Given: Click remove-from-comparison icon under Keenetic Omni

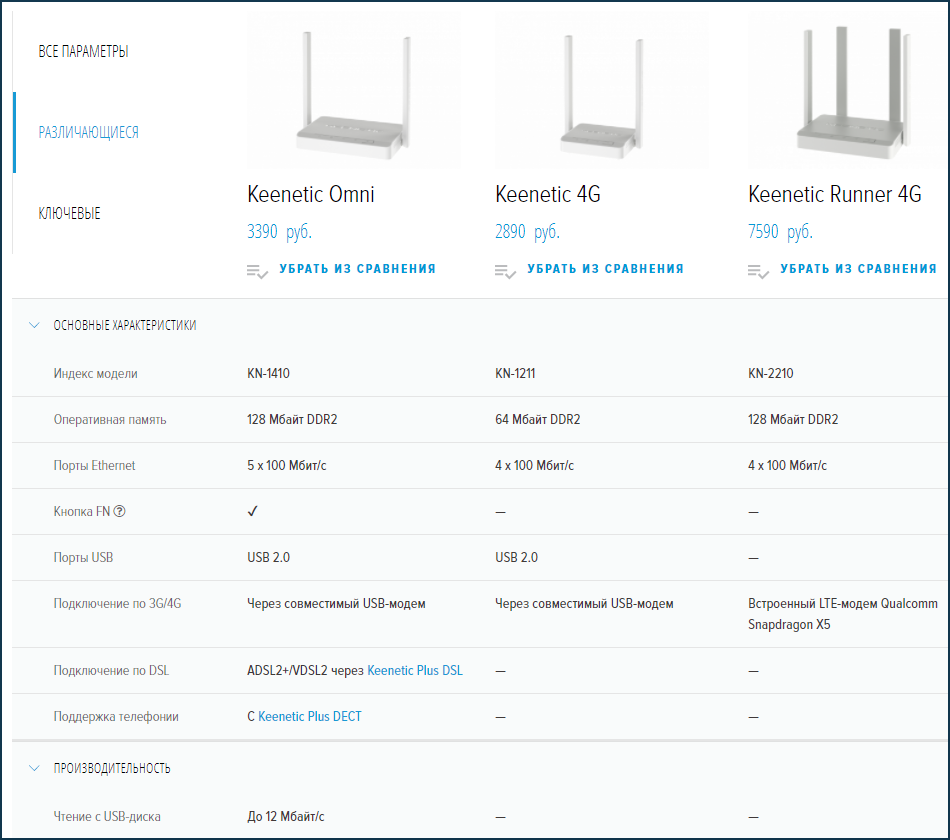Looking at the screenshot, I should click(257, 270).
